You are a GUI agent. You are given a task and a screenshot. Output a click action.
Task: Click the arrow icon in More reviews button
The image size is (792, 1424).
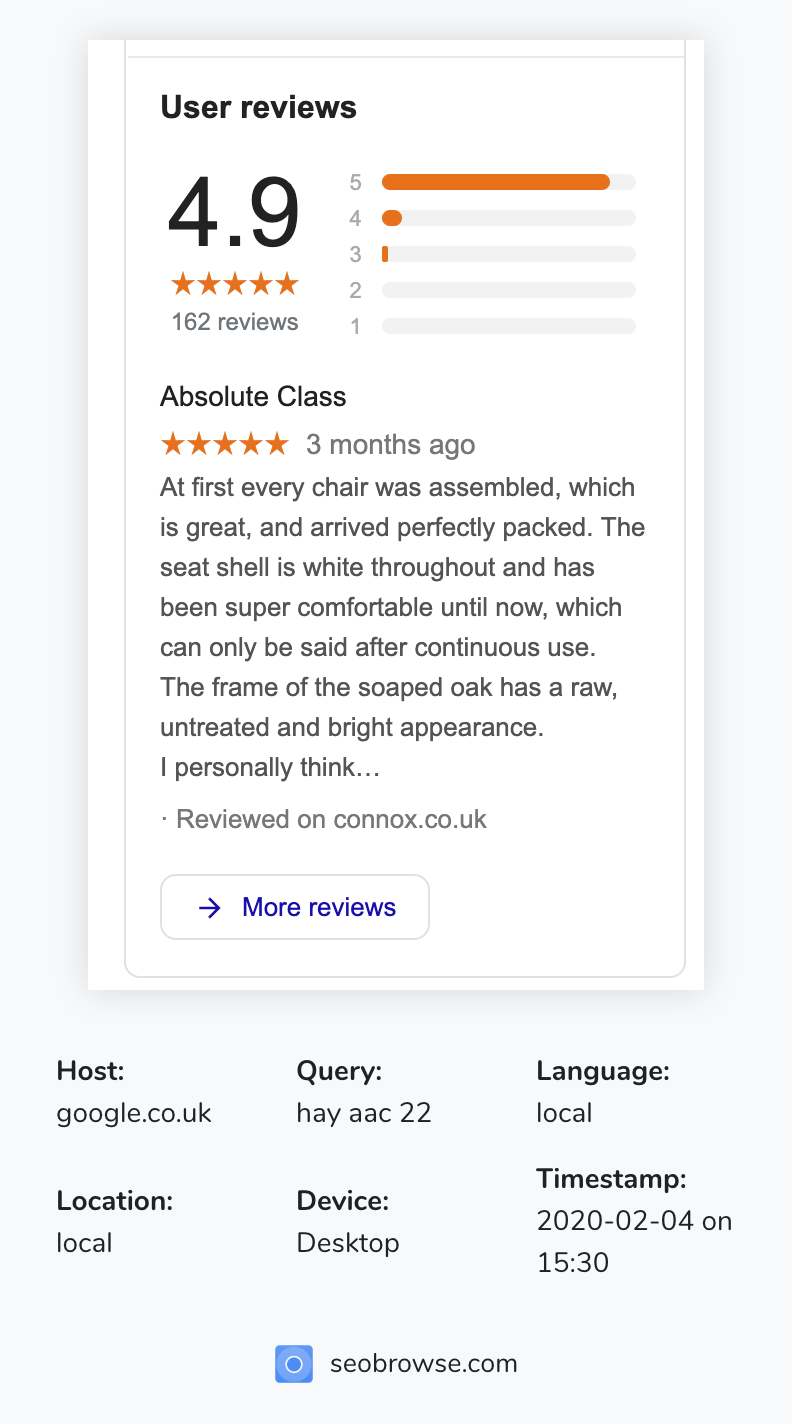click(210, 907)
